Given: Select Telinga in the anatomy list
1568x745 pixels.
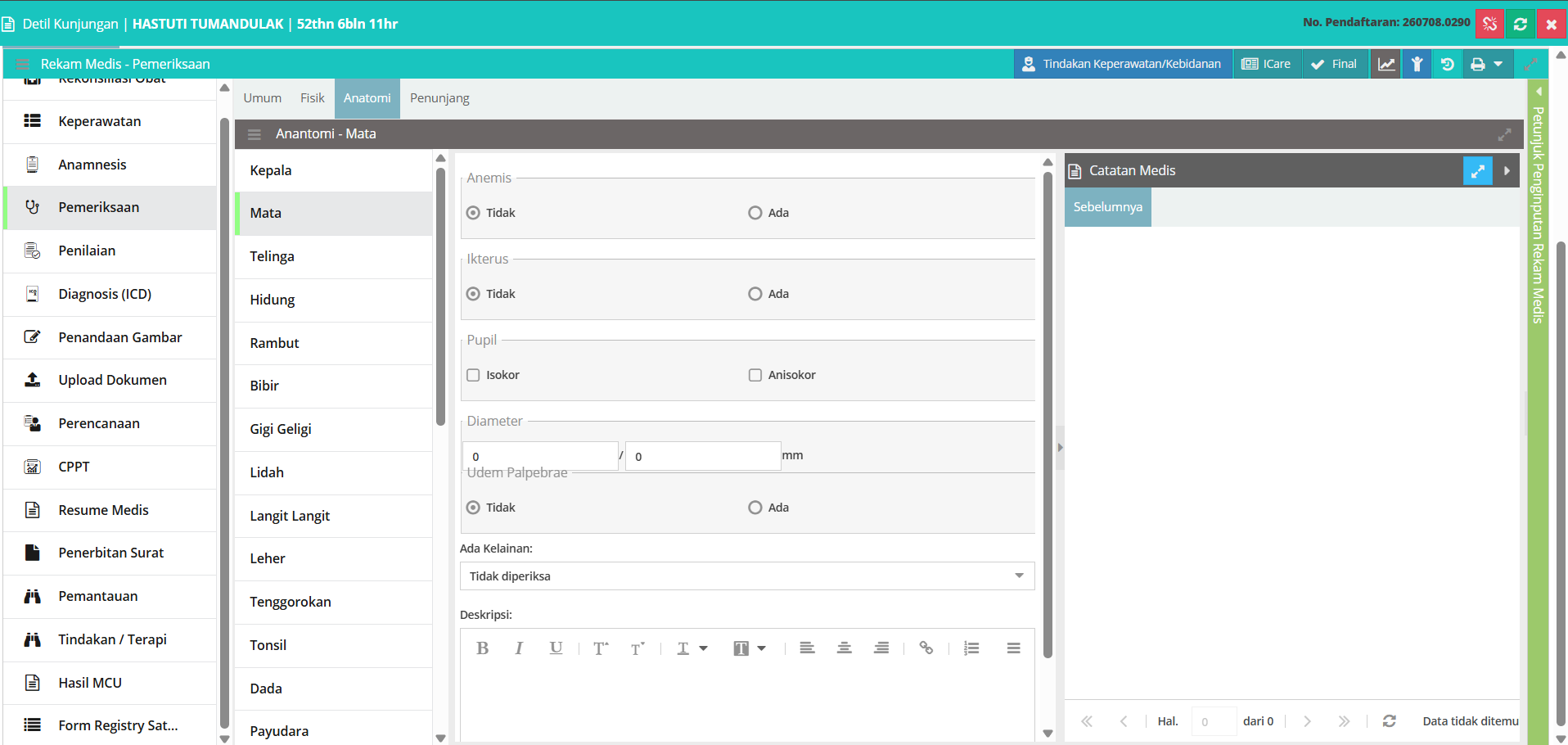Looking at the screenshot, I should pos(333,257).
